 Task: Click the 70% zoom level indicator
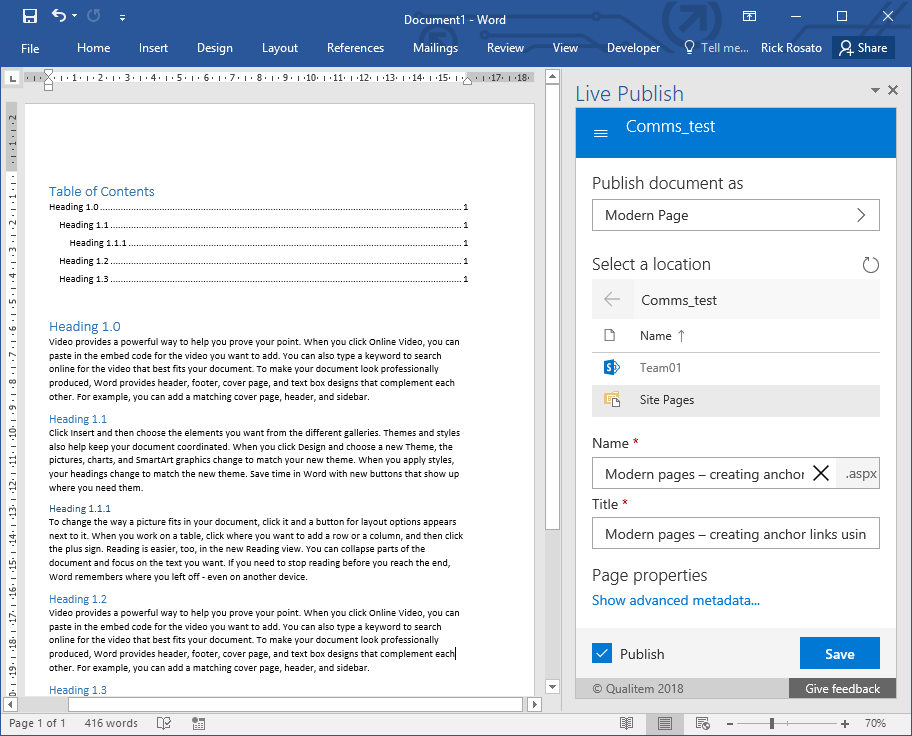pos(875,723)
